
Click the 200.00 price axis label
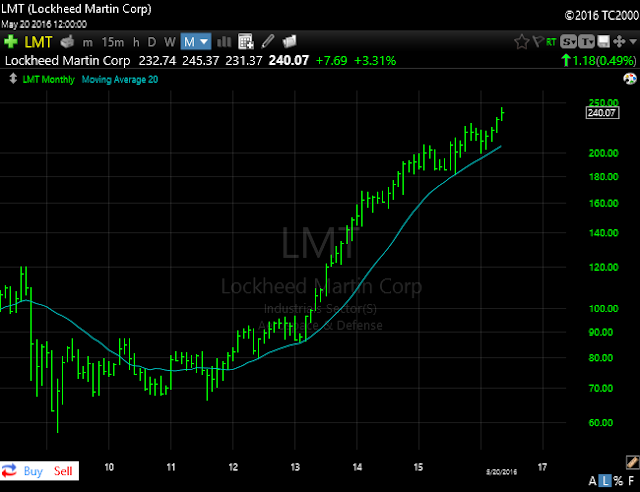pos(603,153)
